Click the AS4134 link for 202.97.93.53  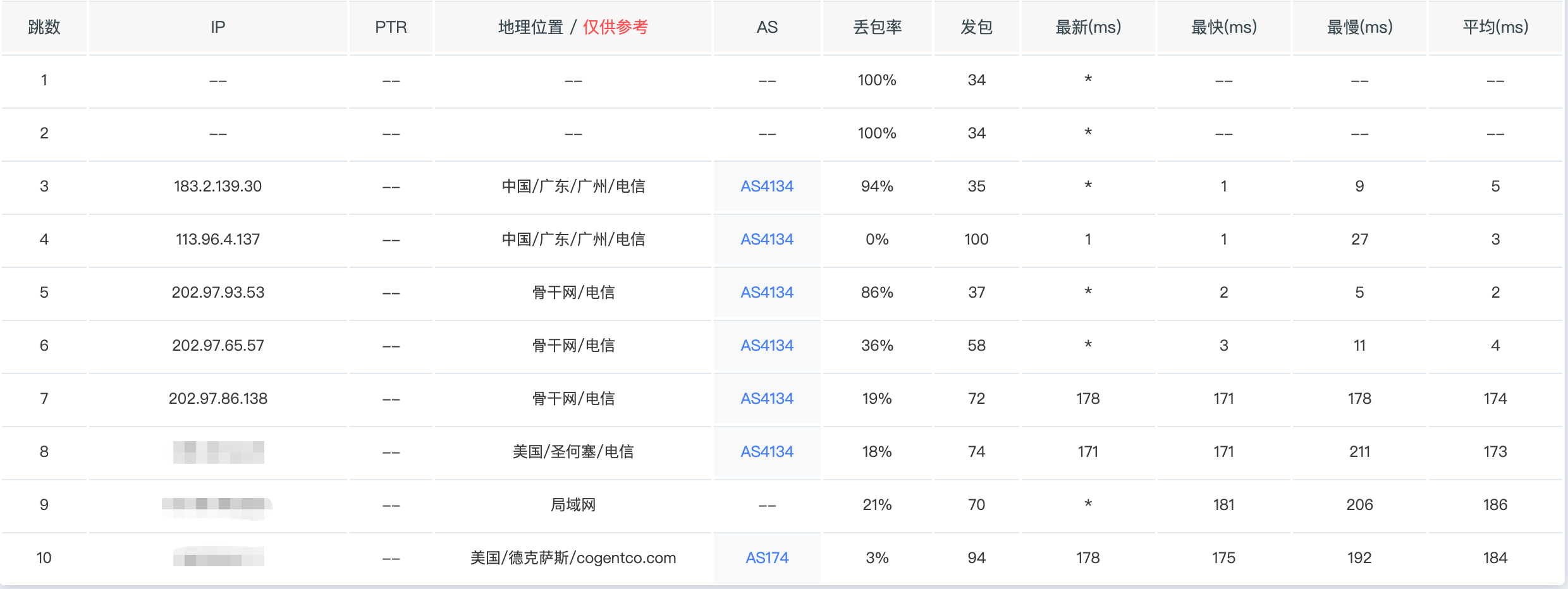coord(766,293)
